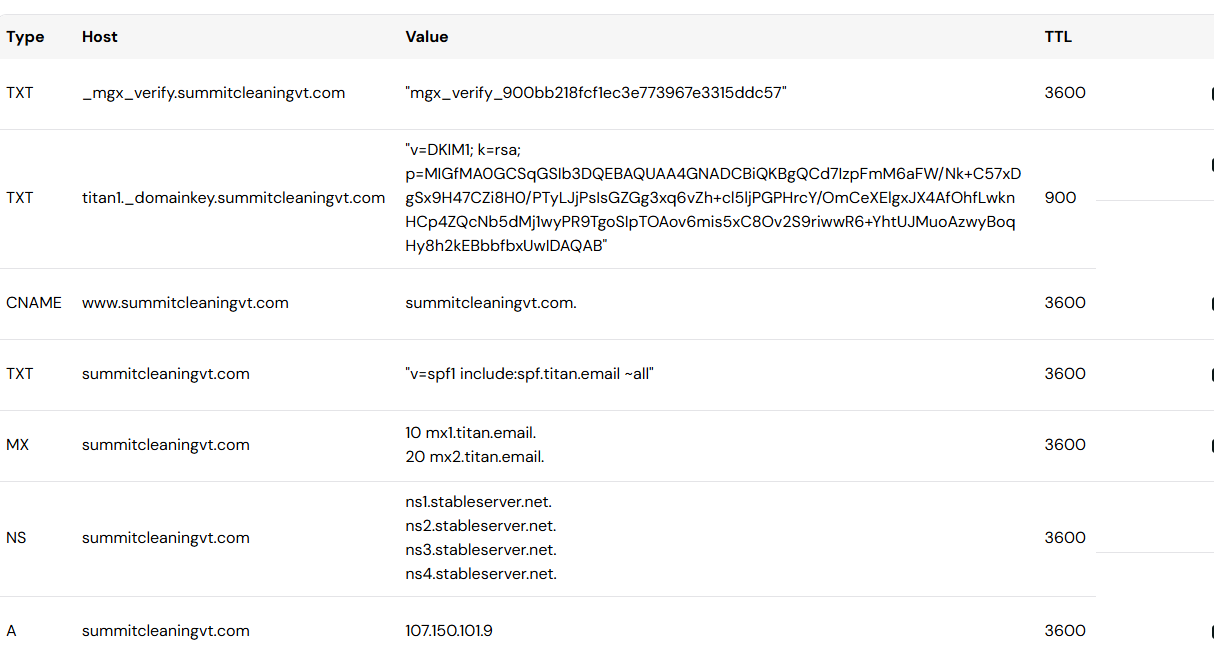Click the DKIM key value text
This screenshot has height=663, width=1214.
tap(712, 198)
